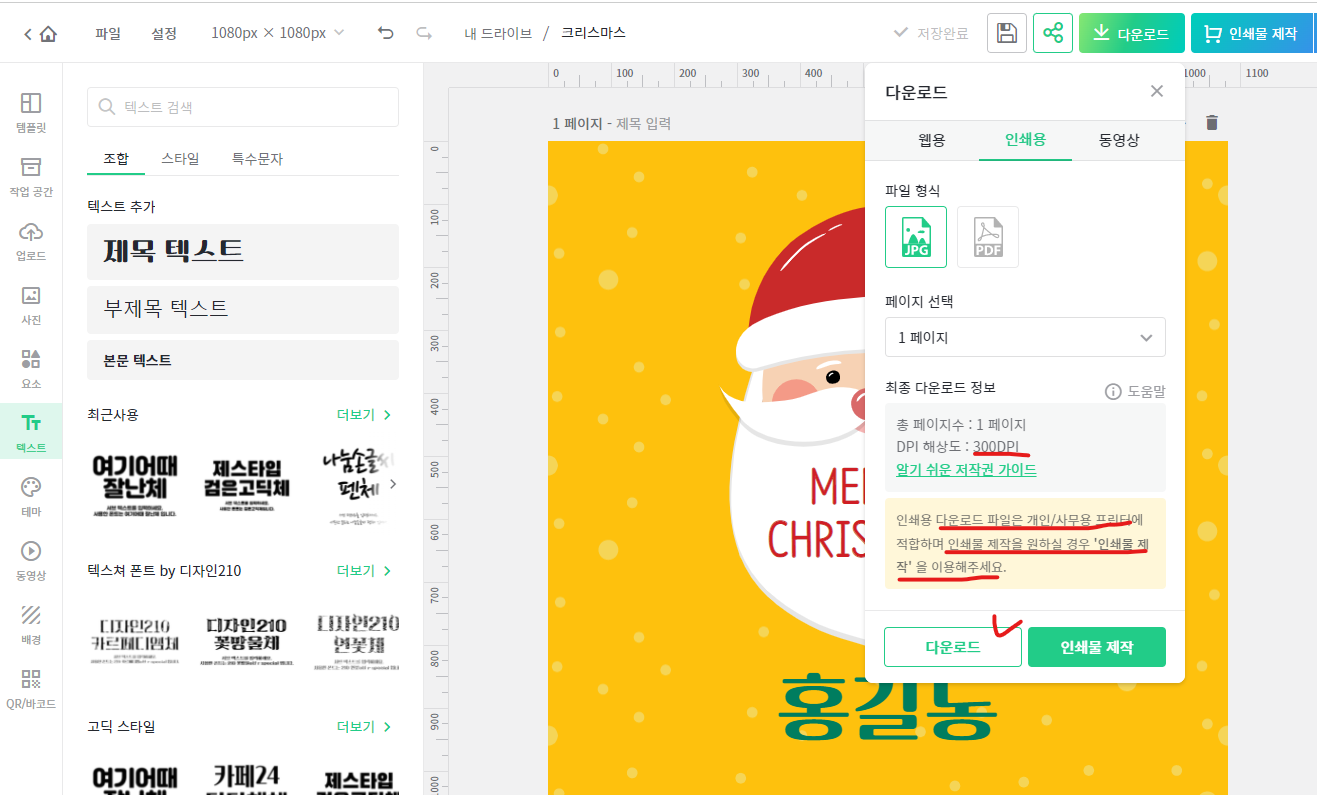This screenshot has height=795, width=1317.
Task: Click the 크리스마스 file name
Action: pyautogui.click(x=593, y=33)
